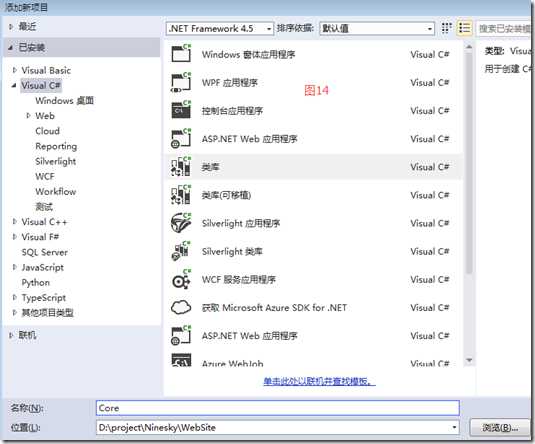The image size is (535, 444).
Task: Expand the Visual C++ node
Action: click(14, 222)
